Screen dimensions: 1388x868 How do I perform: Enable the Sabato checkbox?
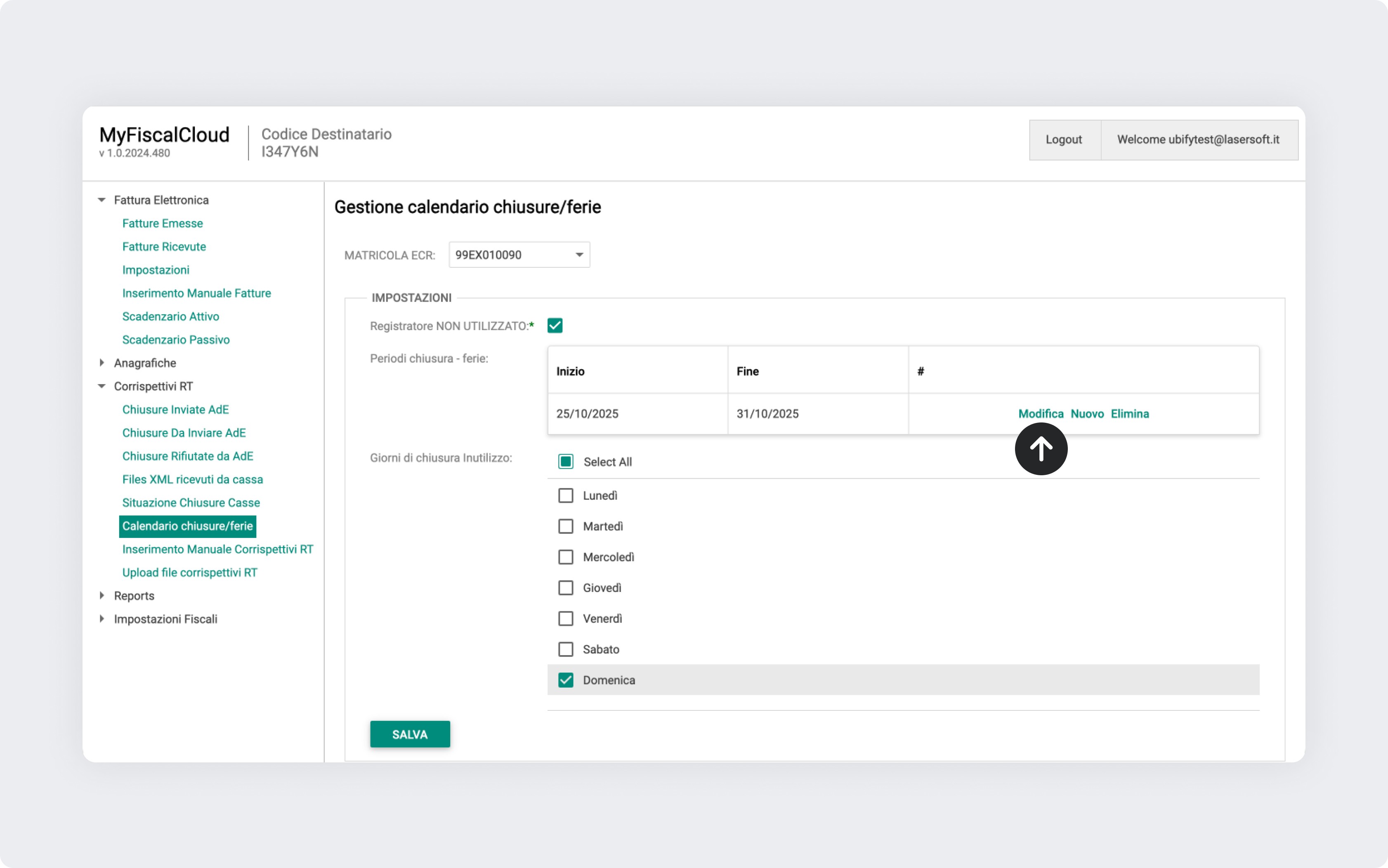tap(565, 649)
